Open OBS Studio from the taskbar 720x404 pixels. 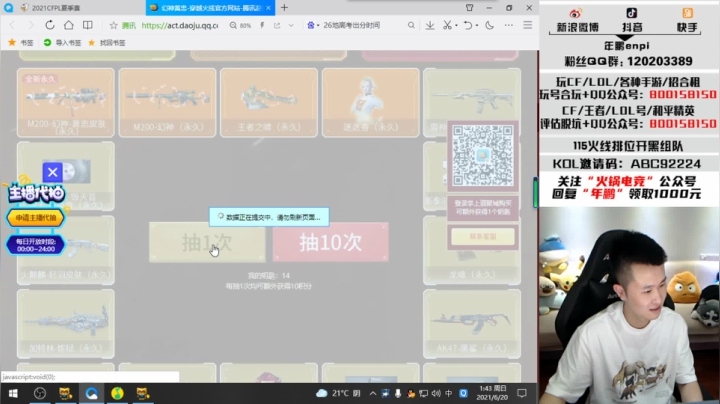point(40,393)
